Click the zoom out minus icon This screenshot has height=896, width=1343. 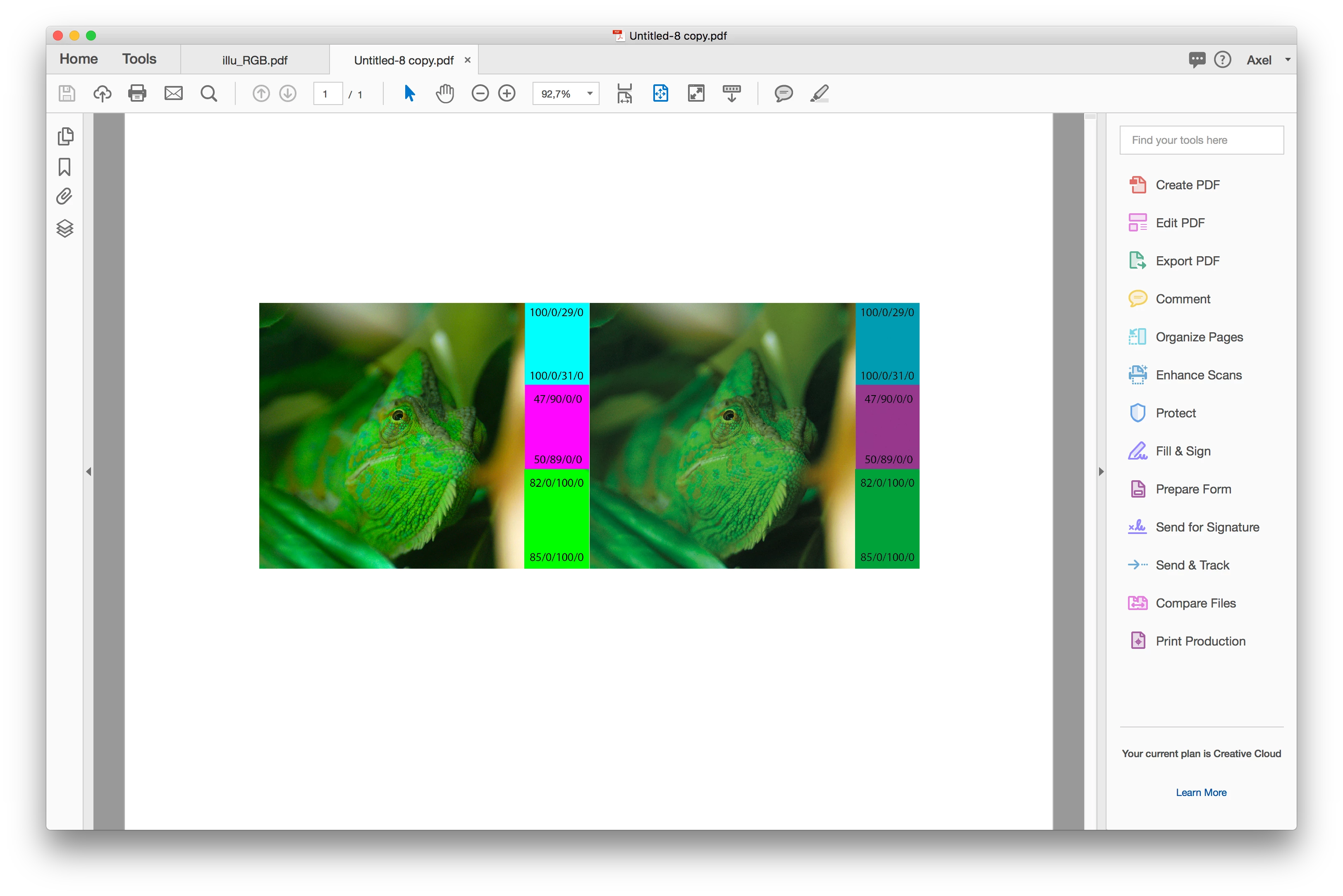(480, 93)
